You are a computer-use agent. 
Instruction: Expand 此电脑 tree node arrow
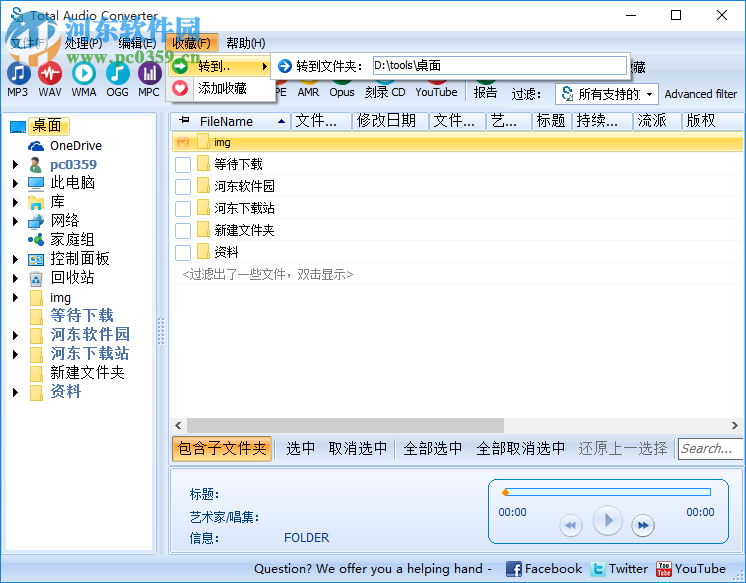click(15, 183)
